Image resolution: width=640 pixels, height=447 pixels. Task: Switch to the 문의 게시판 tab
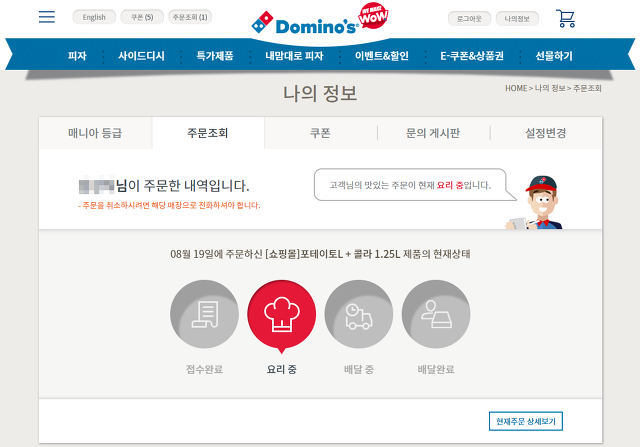coord(433,133)
